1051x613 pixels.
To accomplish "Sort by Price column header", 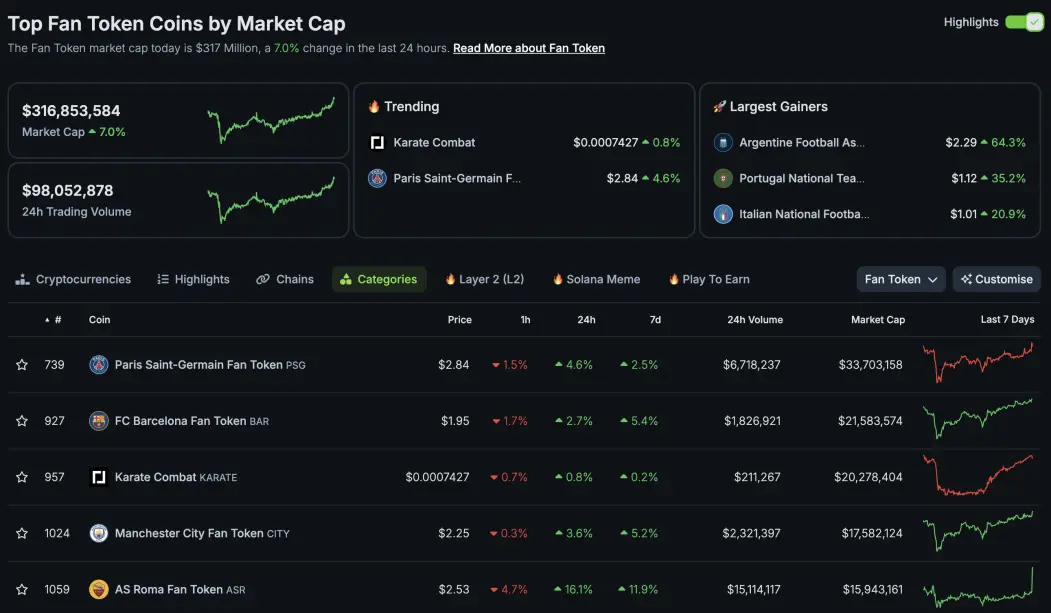I will [459, 320].
